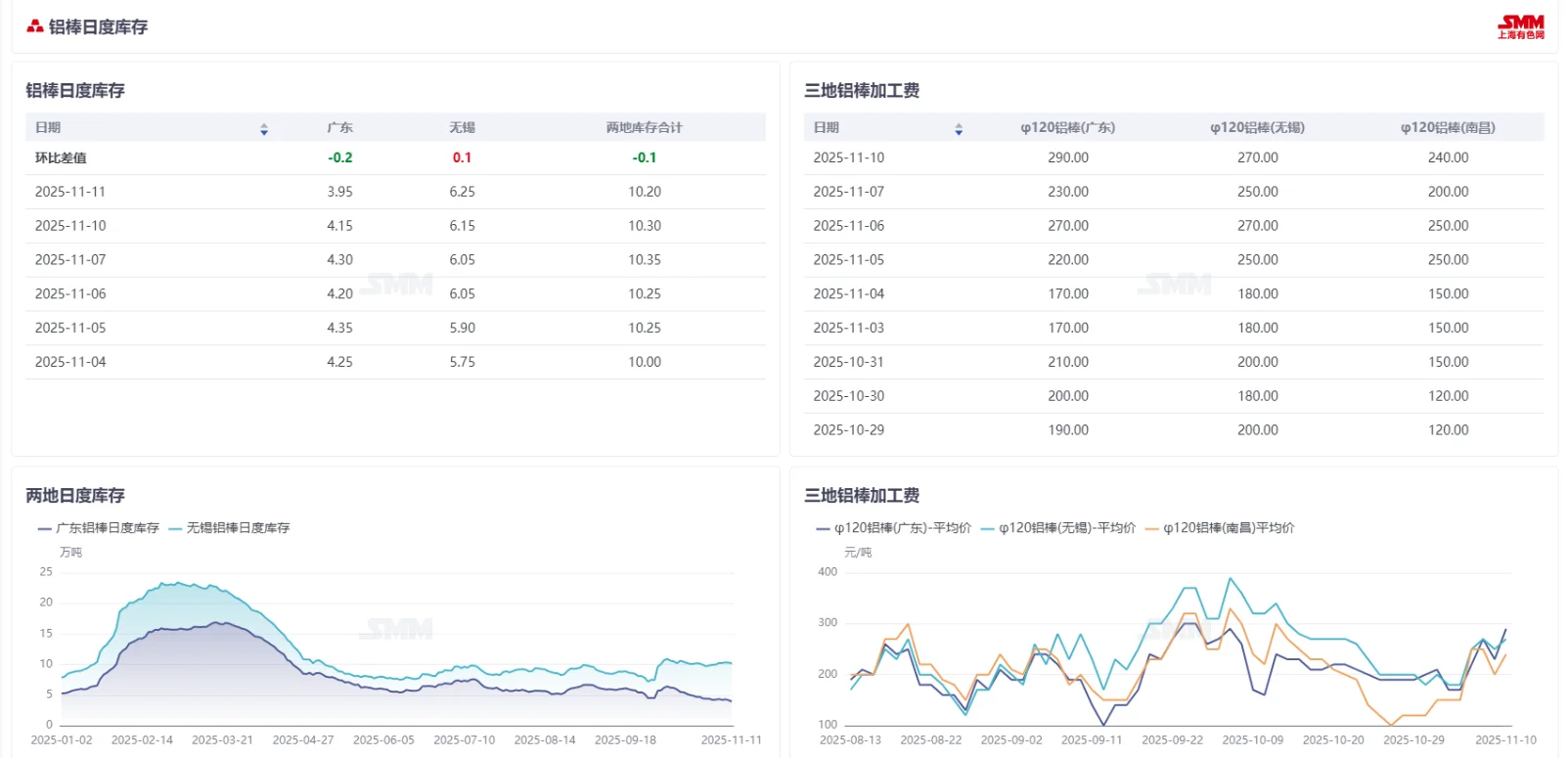Click the combined inventory total 10.20

pyautogui.click(x=645, y=192)
